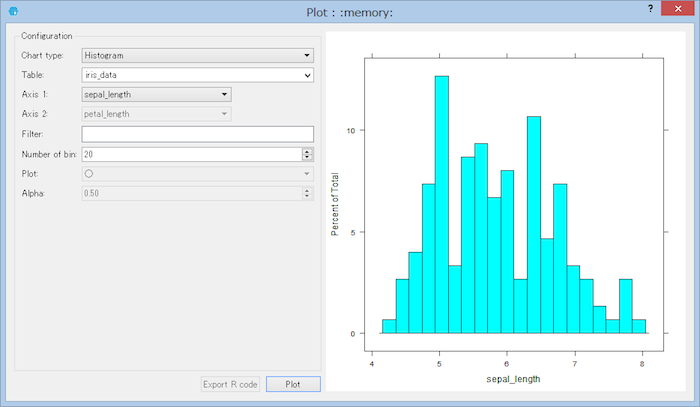700x407 pixels.
Task: Click the app globe icon in title bar
Action: click(13, 11)
